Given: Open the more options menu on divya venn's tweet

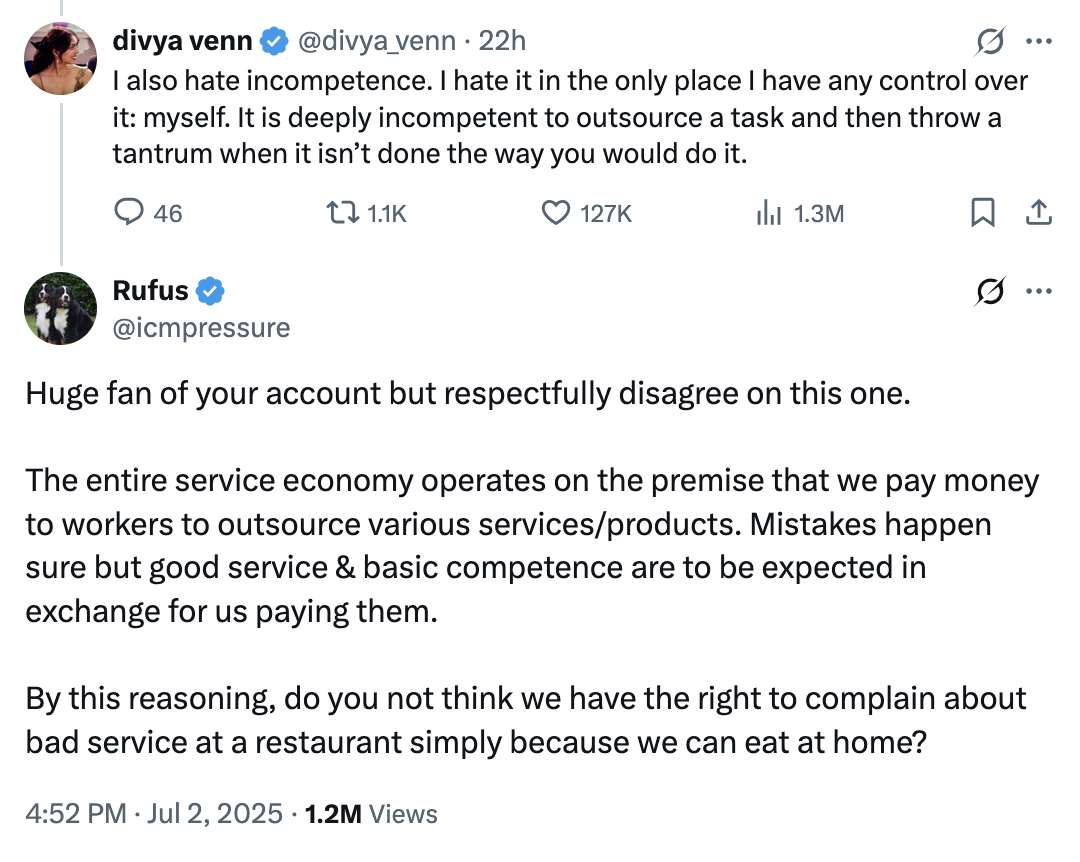Looking at the screenshot, I should click(1039, 41).
